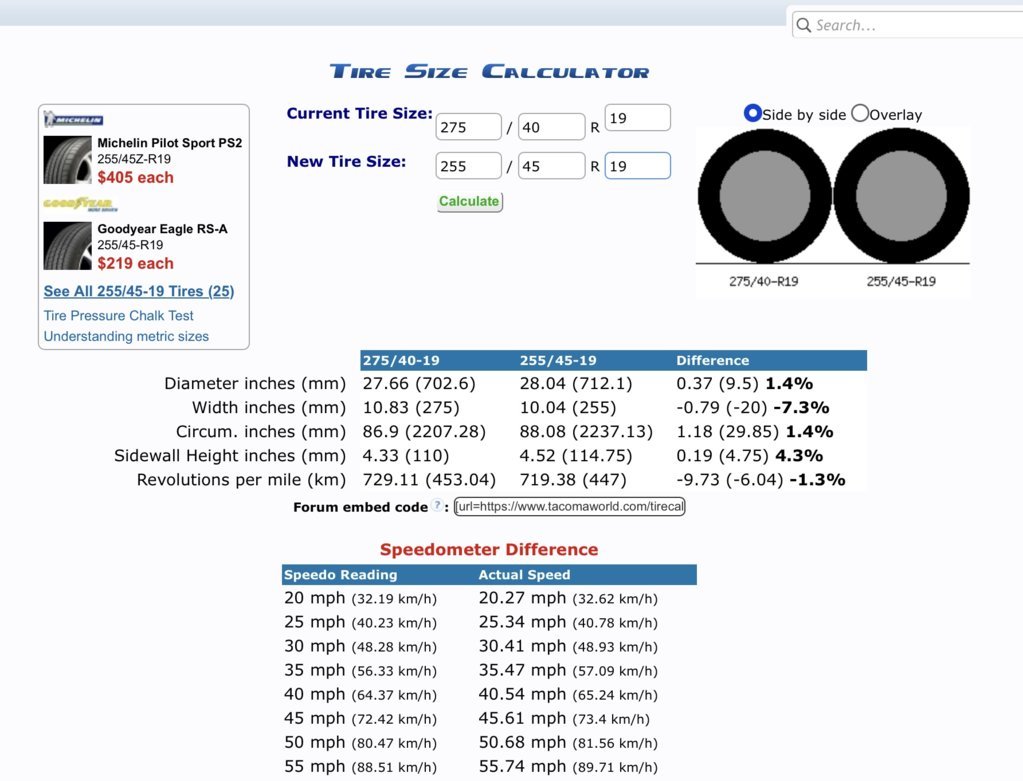
Task: Open Michelin Pilot Sport PS2 link
Action: tap(170, 143)
